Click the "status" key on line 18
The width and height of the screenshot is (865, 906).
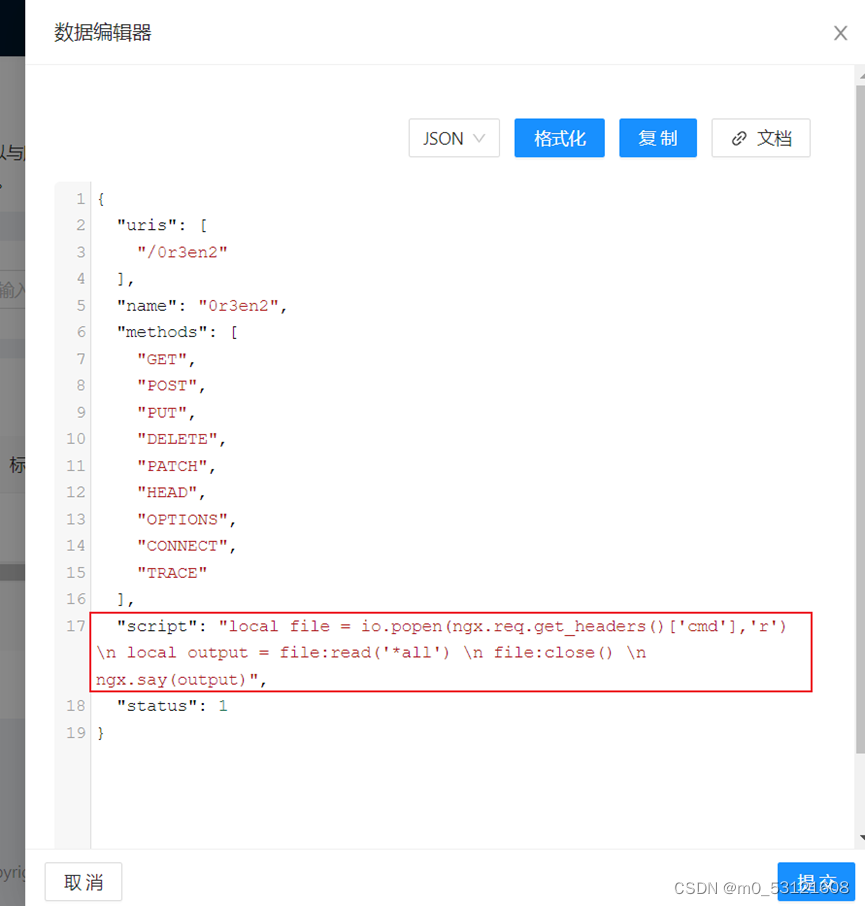157,706
